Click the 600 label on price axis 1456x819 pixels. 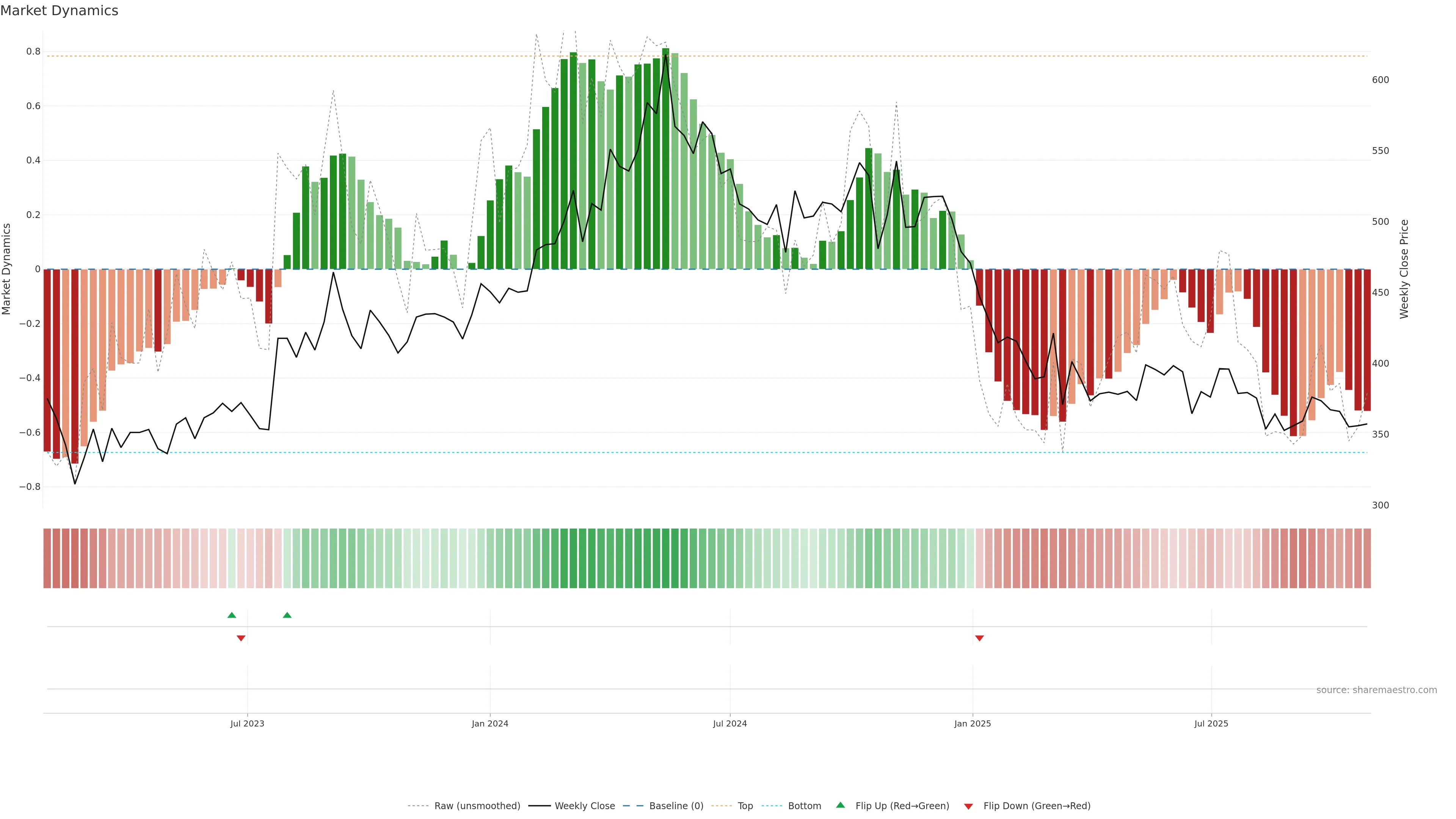pos(1380,80)
